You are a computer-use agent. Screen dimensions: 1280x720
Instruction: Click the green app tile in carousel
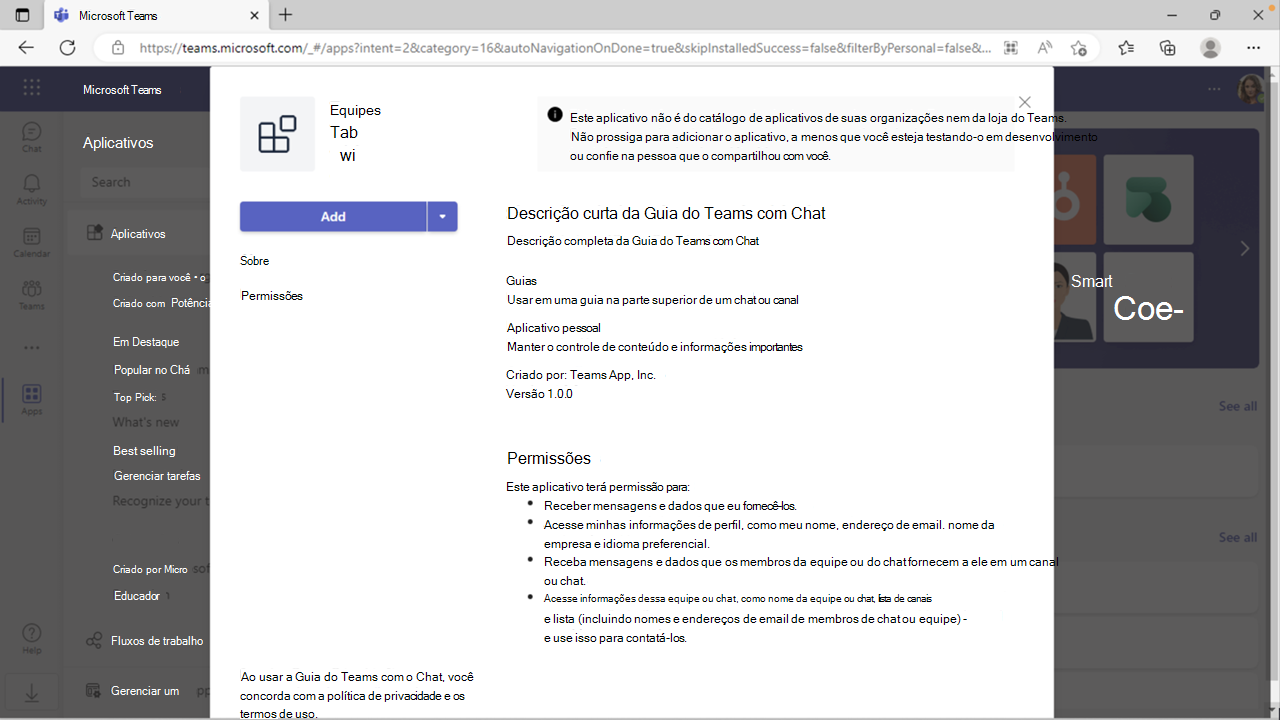coord(1148,200)
